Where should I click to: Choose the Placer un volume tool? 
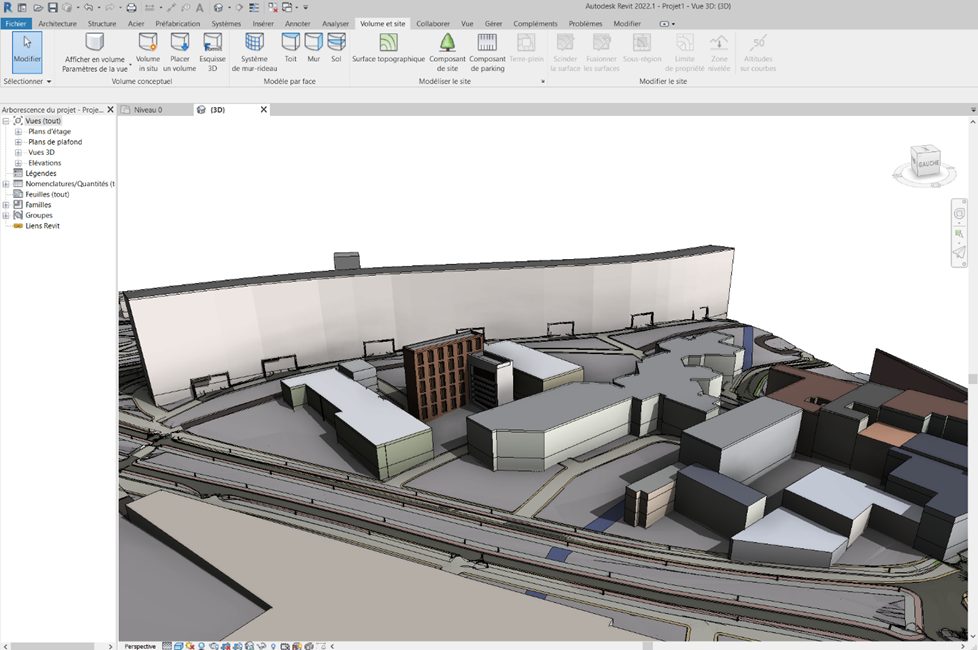[180, 49]
